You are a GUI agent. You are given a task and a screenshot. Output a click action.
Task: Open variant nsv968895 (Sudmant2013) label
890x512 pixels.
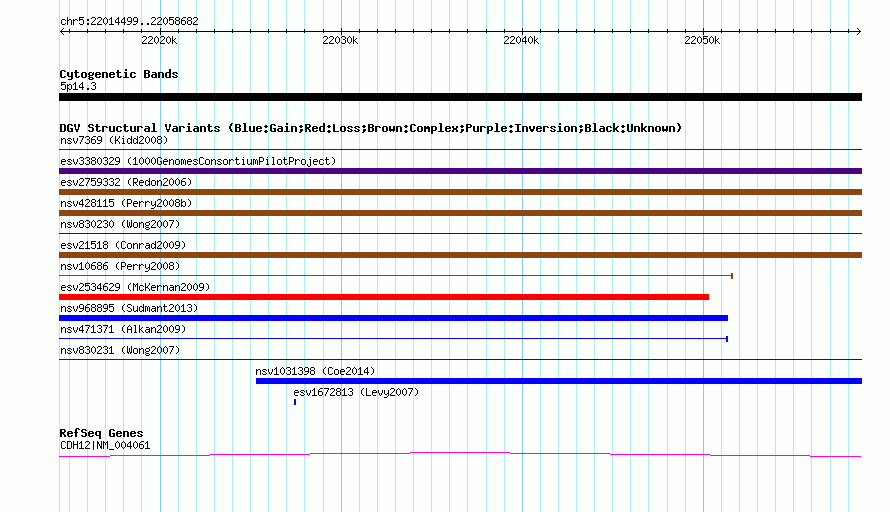[x=129, y=308]
